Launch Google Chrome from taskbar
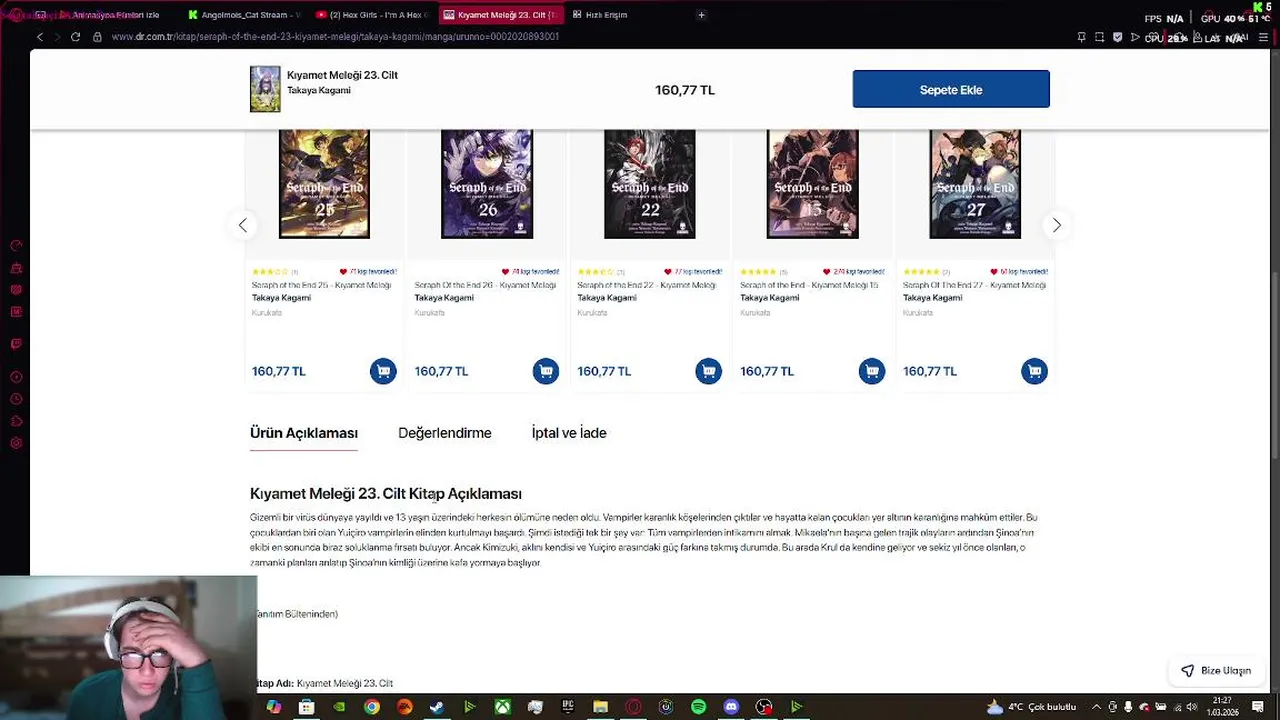 [x=371, y=707]
